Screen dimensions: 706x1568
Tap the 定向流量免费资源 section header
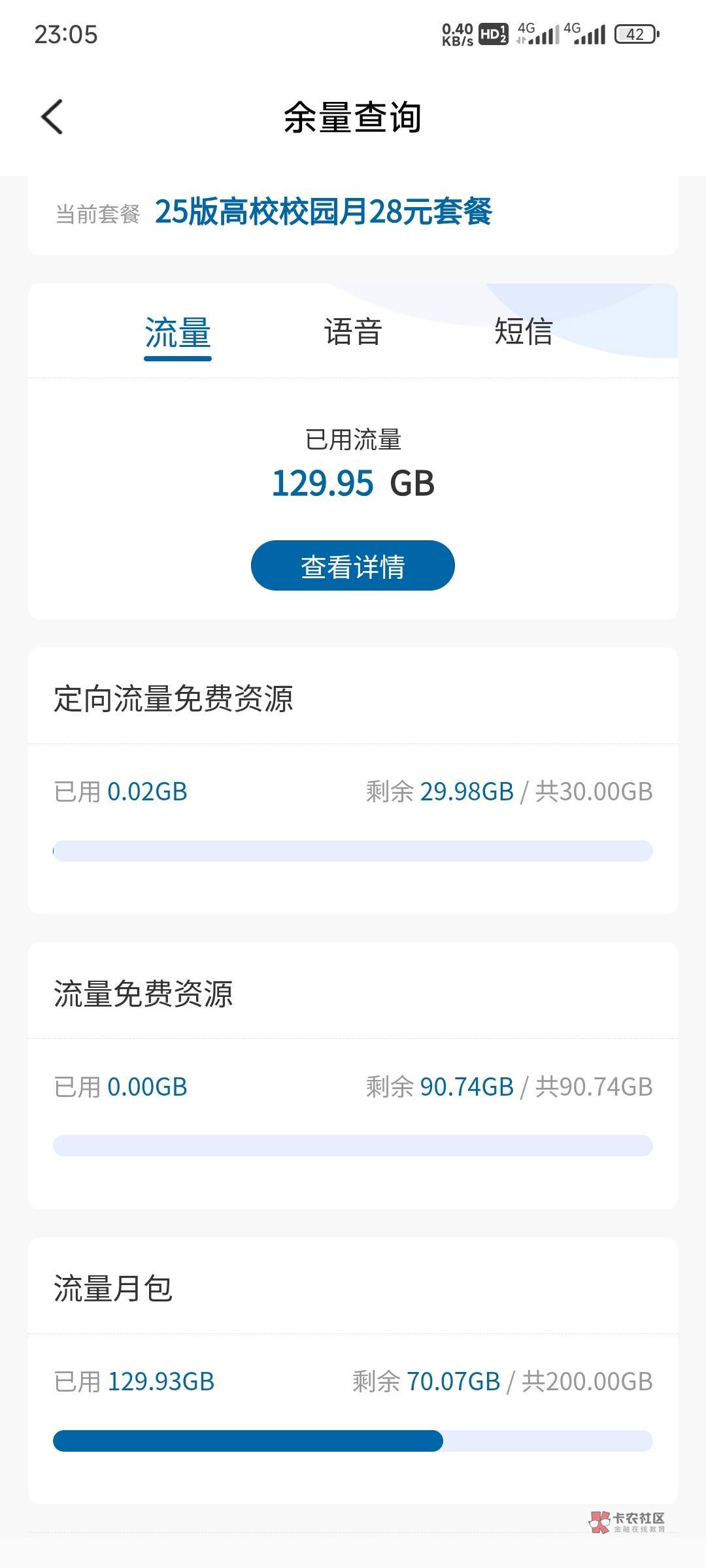pyautogui.click(x=173, y=698)
